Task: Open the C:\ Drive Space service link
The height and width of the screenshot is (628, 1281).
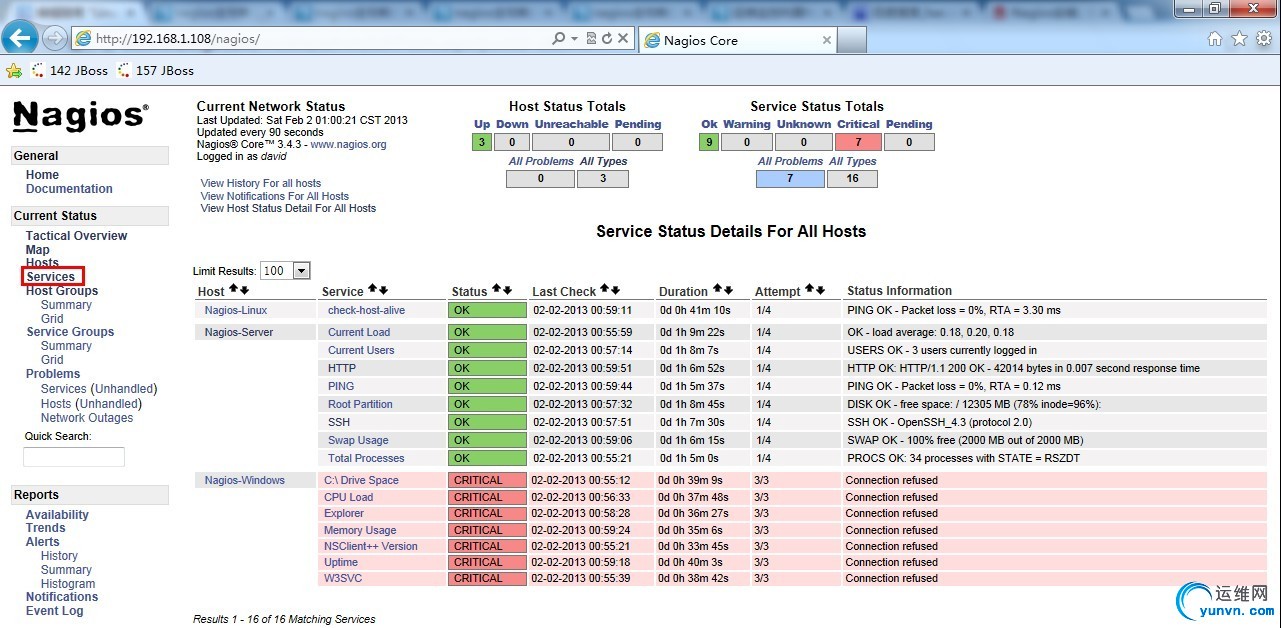Action: [x=361, y=480]
